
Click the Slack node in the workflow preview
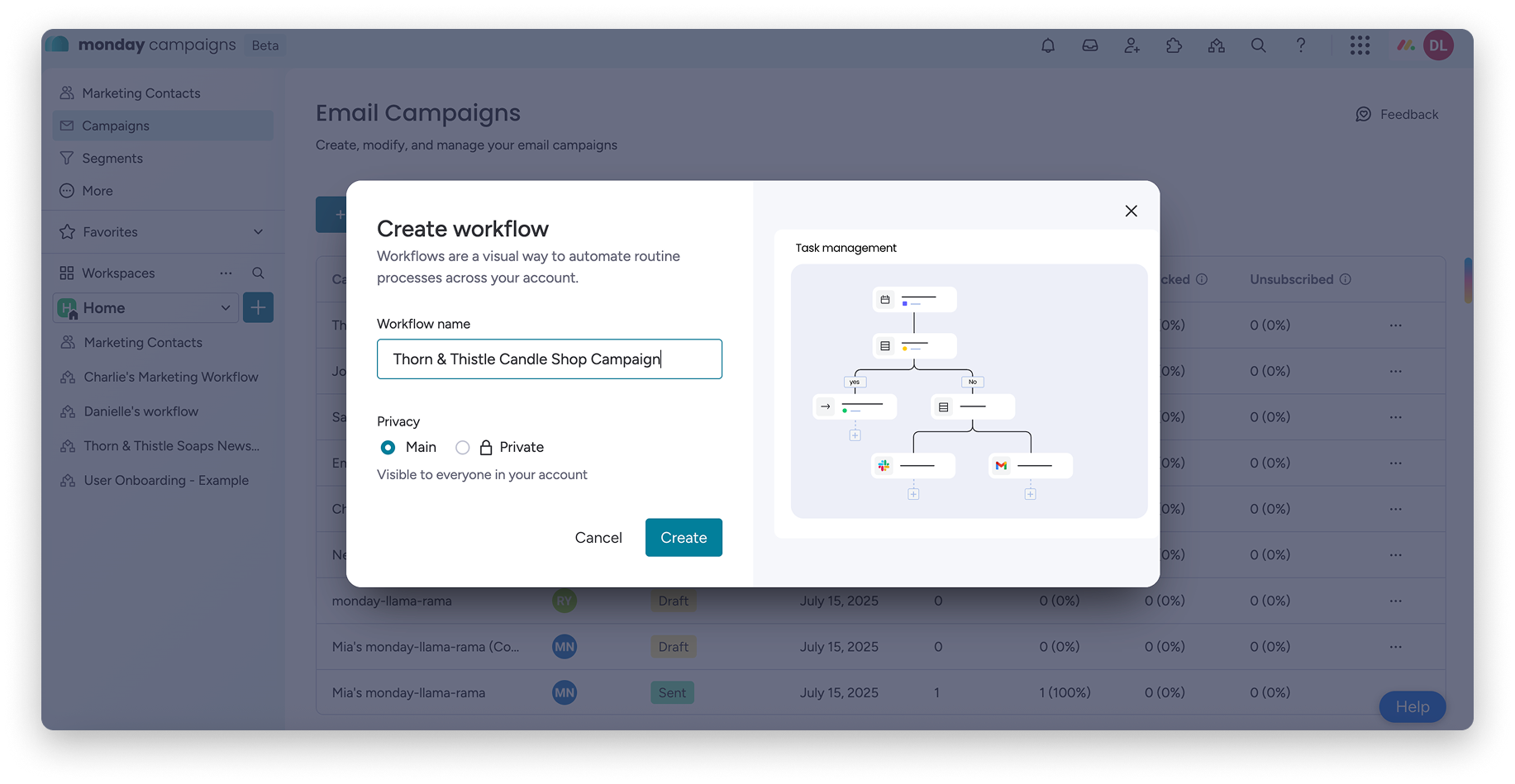click(x=913, y=466)
